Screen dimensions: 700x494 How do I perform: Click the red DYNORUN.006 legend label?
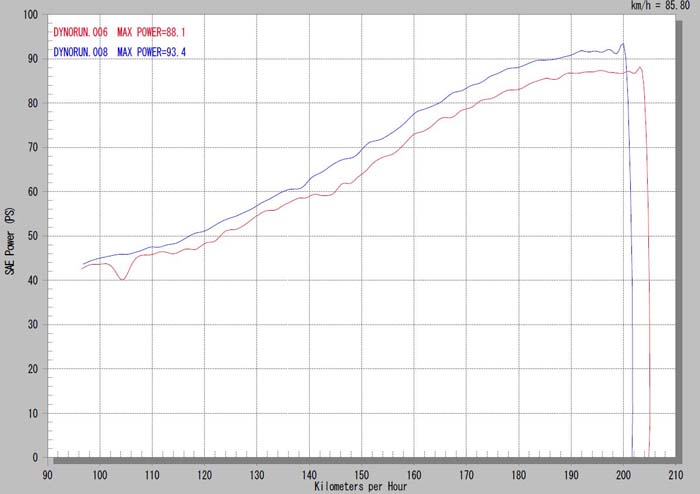80,32
